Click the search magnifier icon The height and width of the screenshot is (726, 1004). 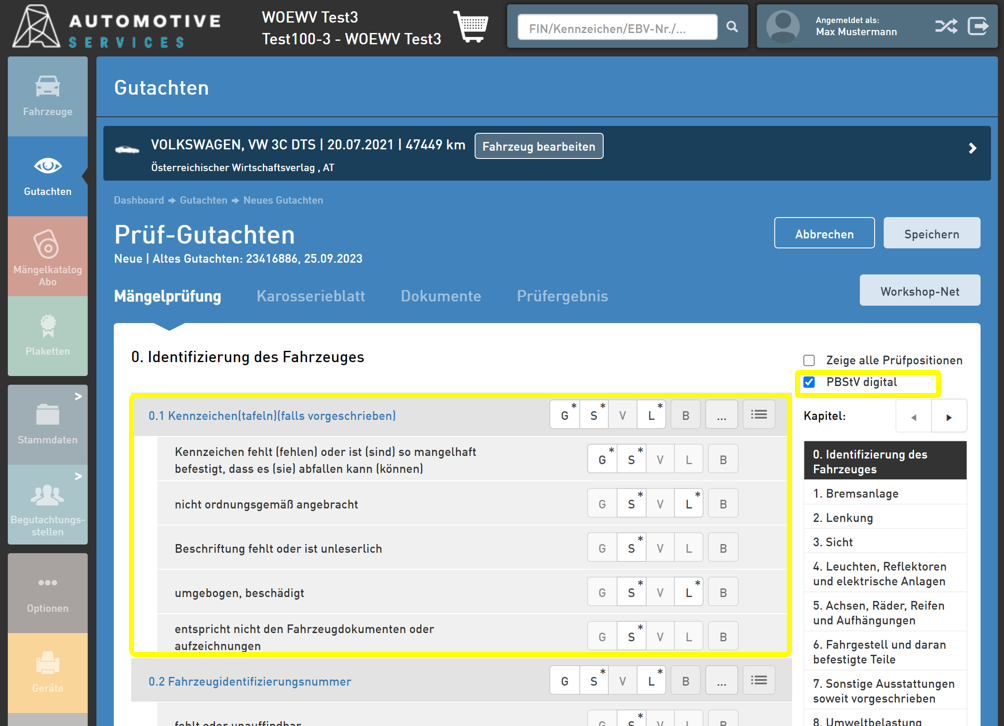pyautogui.click(x=732, y=27)
